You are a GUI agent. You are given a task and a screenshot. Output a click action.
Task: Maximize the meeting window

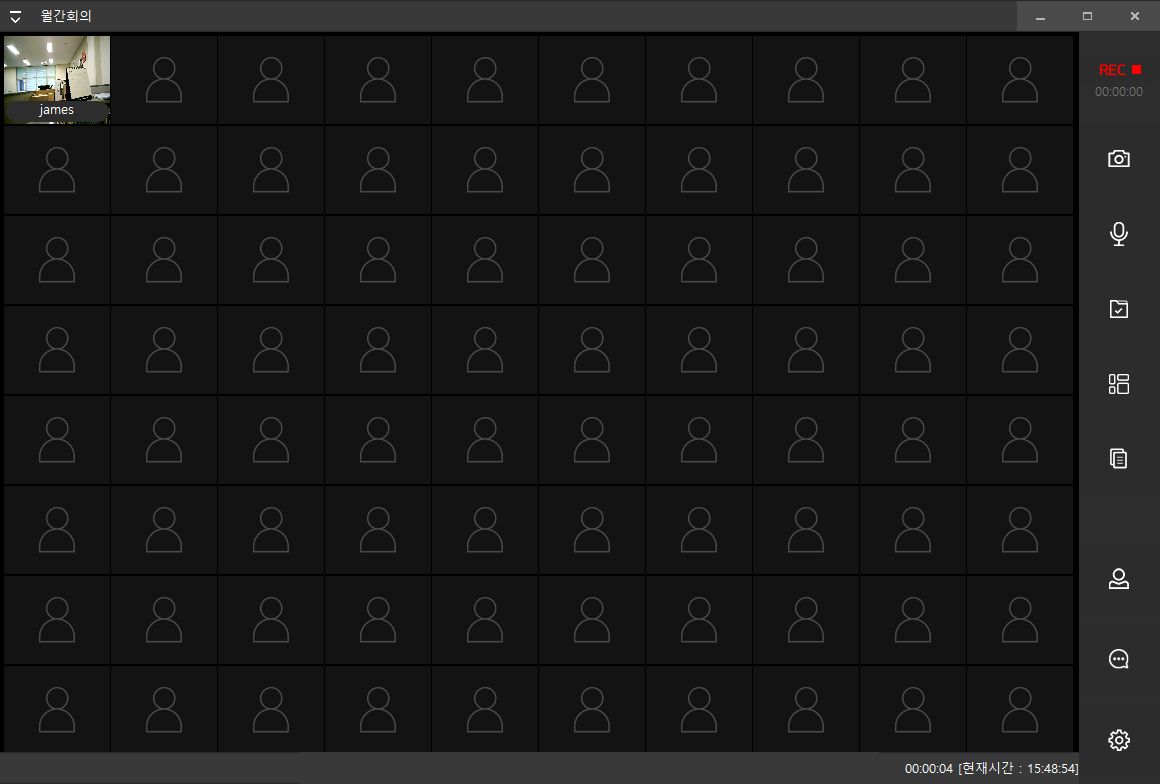1088,16
